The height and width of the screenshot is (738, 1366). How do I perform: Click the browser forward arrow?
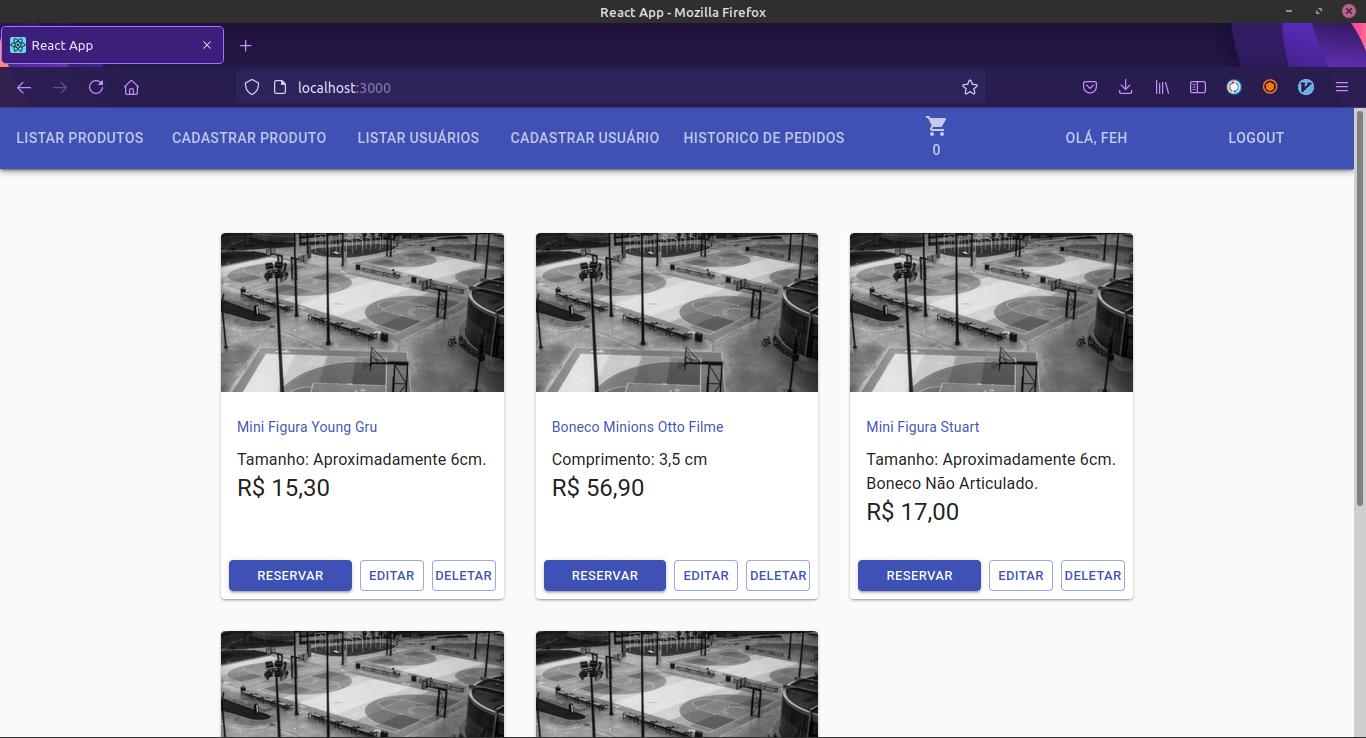[x=60, y=88]
